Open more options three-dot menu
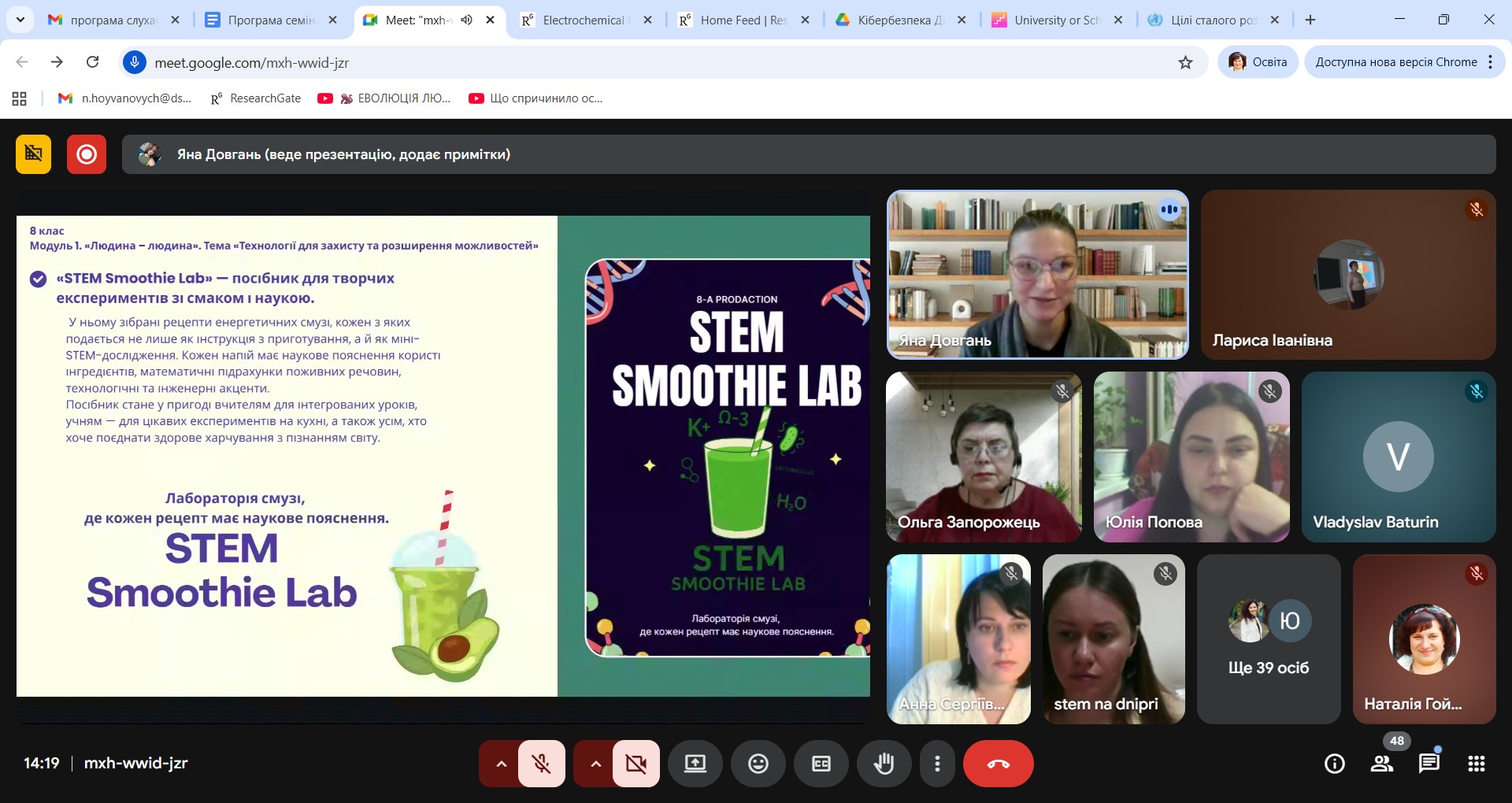Viewport: 1512px width, 803px height. [x=936, y=764]
